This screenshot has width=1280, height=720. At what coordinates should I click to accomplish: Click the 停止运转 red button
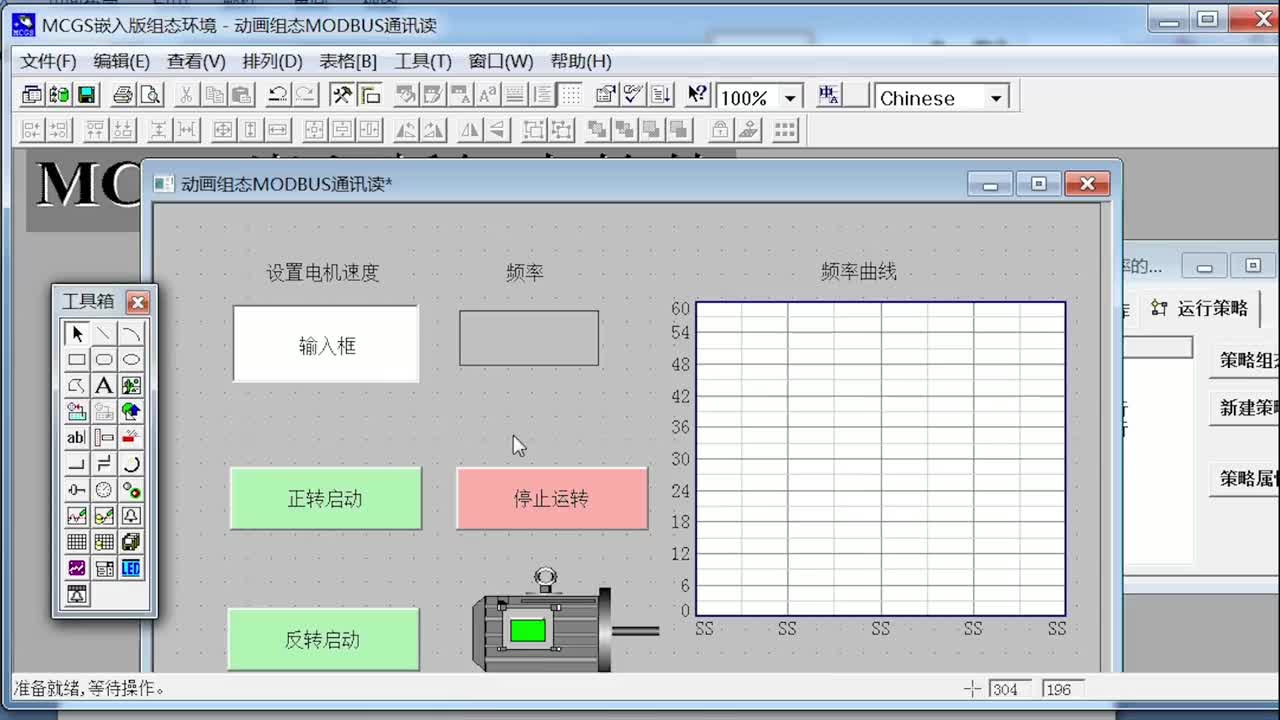click(x=552, y=498)
